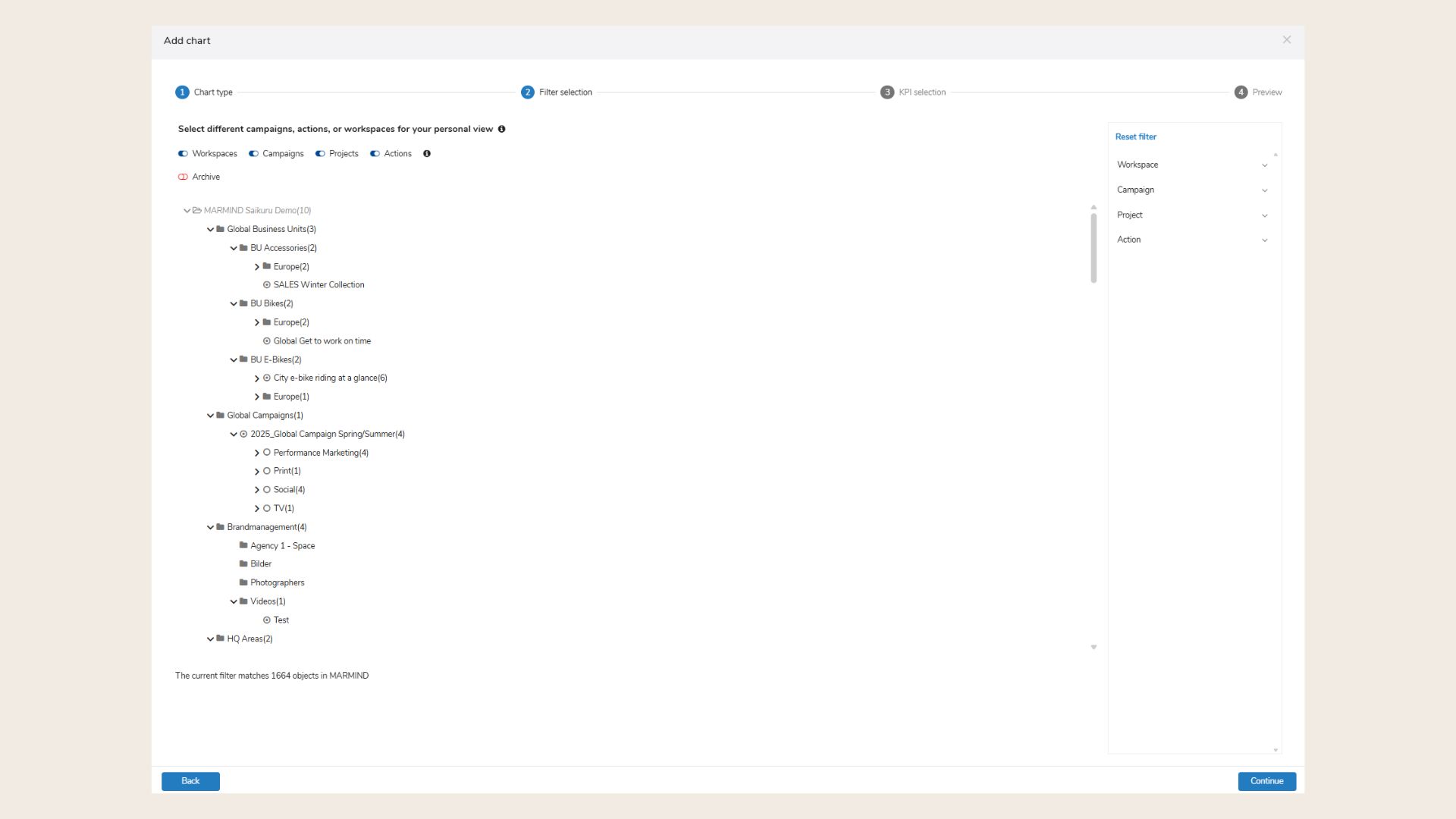Viewport: 1456px width, 819px height.
Task: Click the folder icon of Agency 1 - Space
Action: pos(243,545)
